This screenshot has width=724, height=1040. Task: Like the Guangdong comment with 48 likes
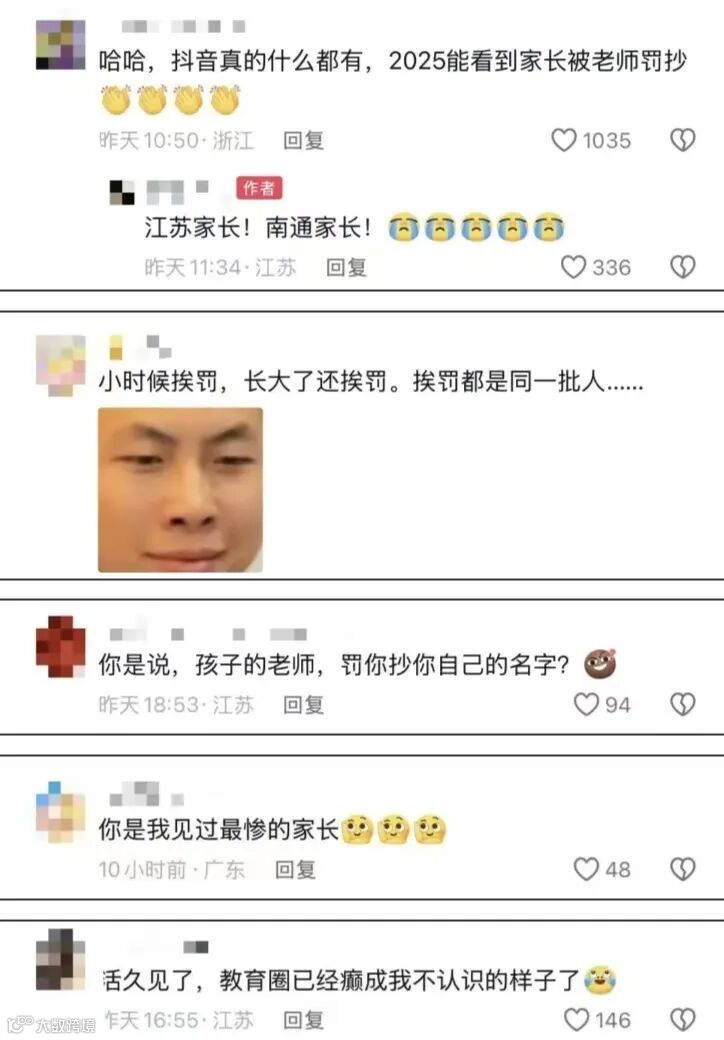point(585,869)
